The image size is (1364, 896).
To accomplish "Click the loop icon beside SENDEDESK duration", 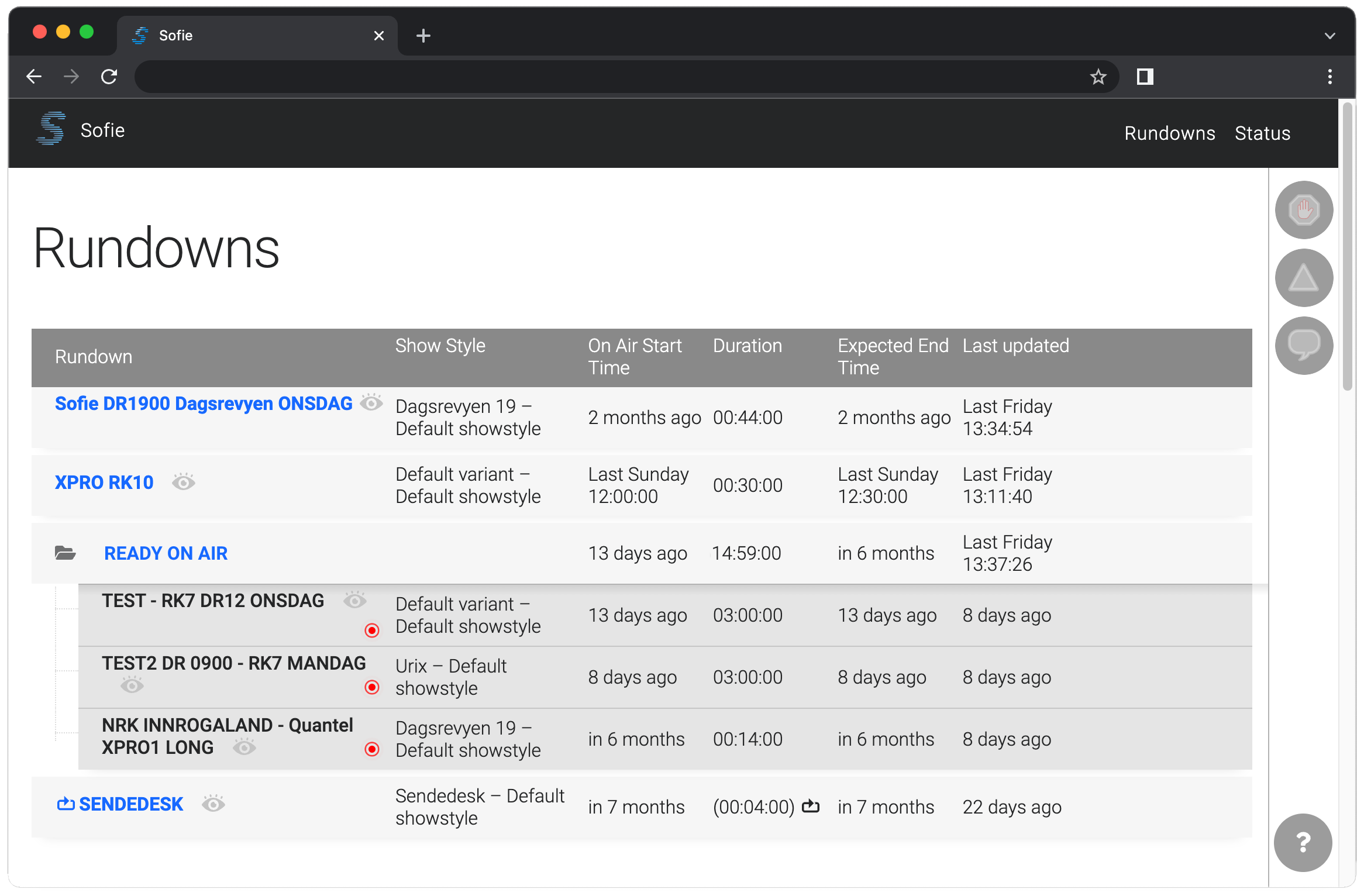I will (810, 807).
